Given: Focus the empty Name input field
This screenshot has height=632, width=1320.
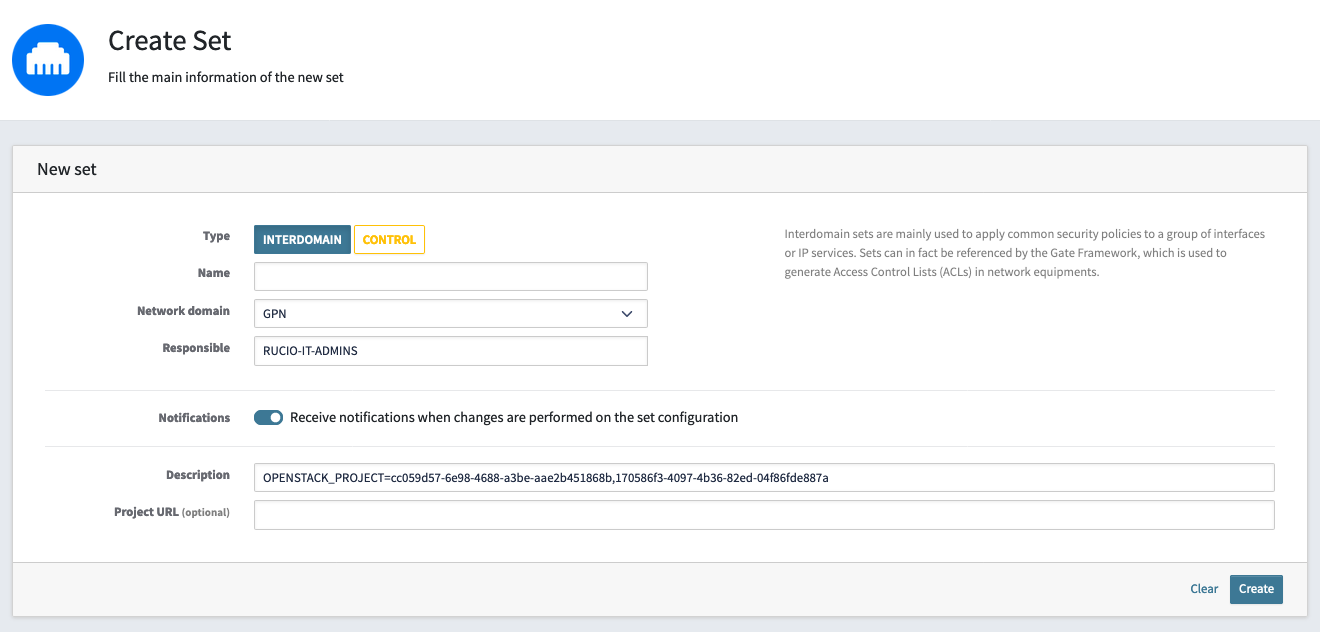Looking at the screenshot, I should [x=450, y=277].
